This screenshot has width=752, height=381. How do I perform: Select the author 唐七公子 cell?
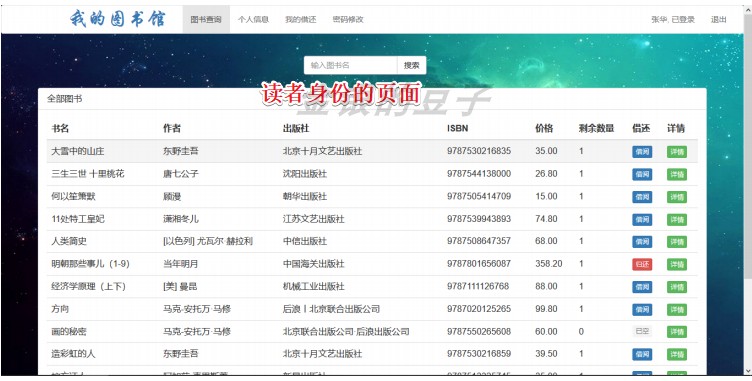coord(180,174)
